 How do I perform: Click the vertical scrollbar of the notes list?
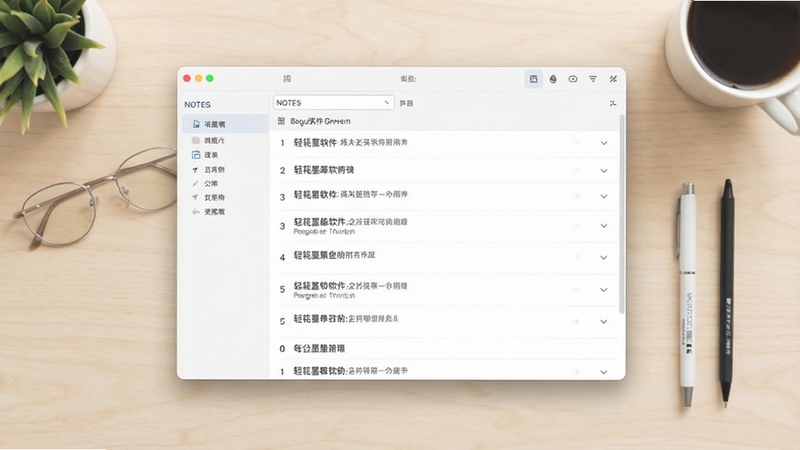pyautogui.click(x=621, y=214)
